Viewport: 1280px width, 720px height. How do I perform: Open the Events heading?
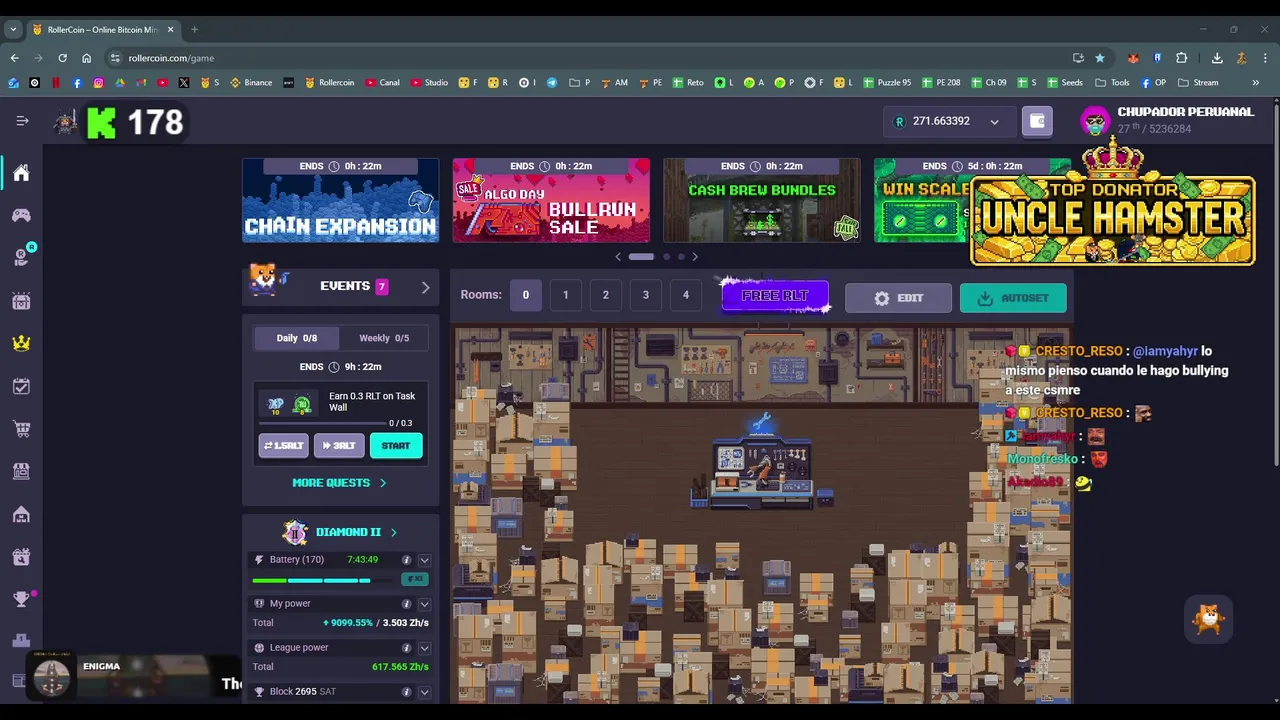coord(345,286)
